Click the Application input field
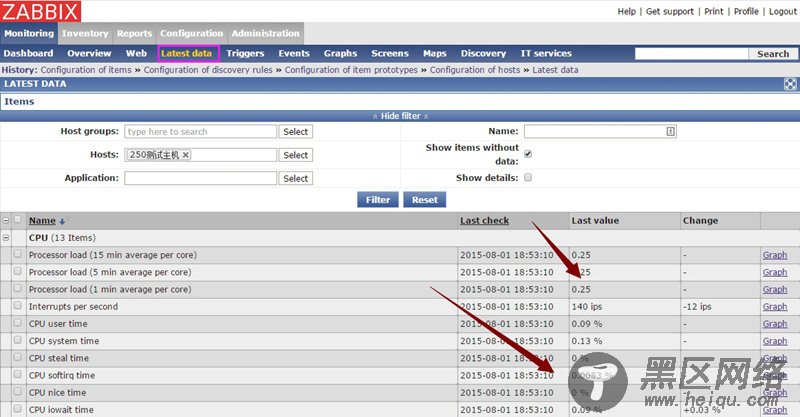The height and width of the screenshot is (417, 800). click(201, 178)
